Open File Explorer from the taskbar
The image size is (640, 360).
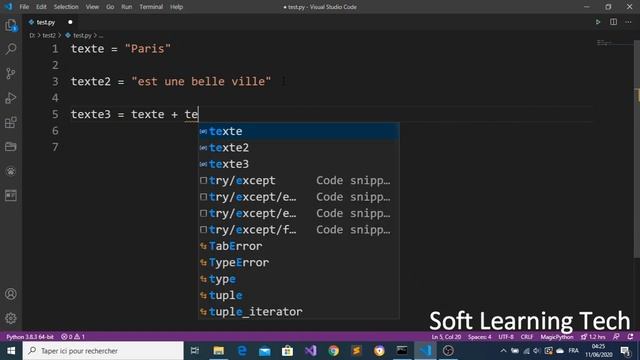pyautogui.click(x=219, y=351)
